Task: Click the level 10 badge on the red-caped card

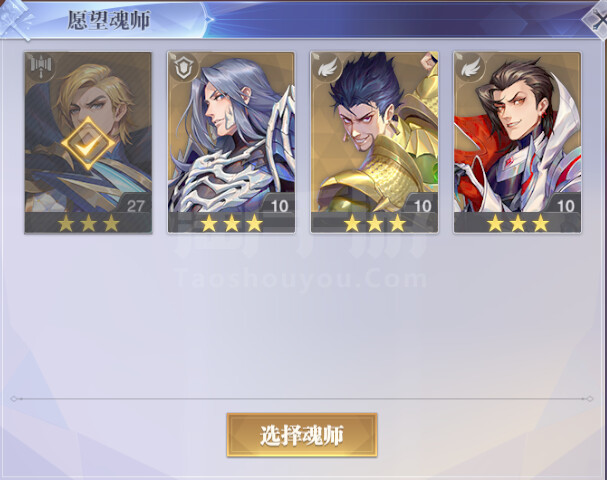Action: click(x=566, y=206)
